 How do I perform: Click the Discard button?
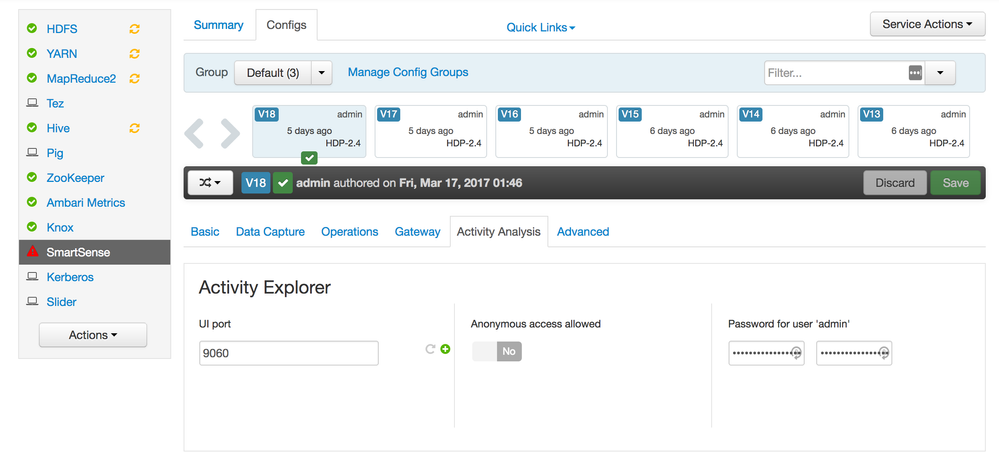tap(895, 183)
